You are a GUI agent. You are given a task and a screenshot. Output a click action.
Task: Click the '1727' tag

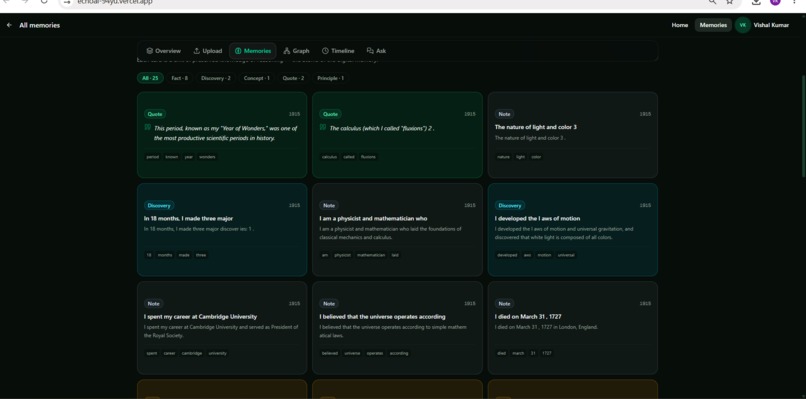(x=547, y=353)
